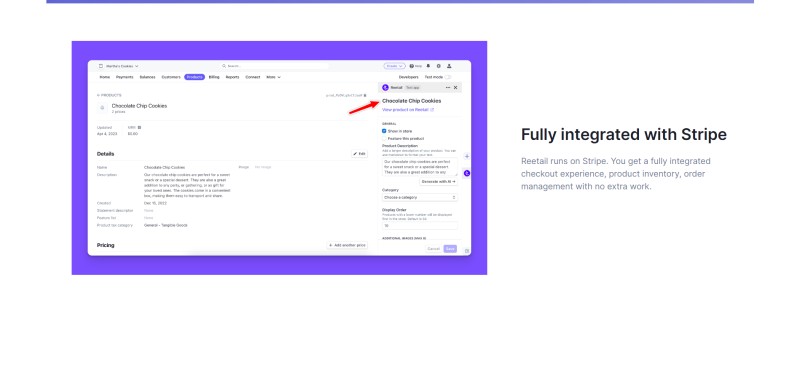The height and width of the screenshot is (379, 800).
Task: Open the More navigation dropdown
Action: 273,77
